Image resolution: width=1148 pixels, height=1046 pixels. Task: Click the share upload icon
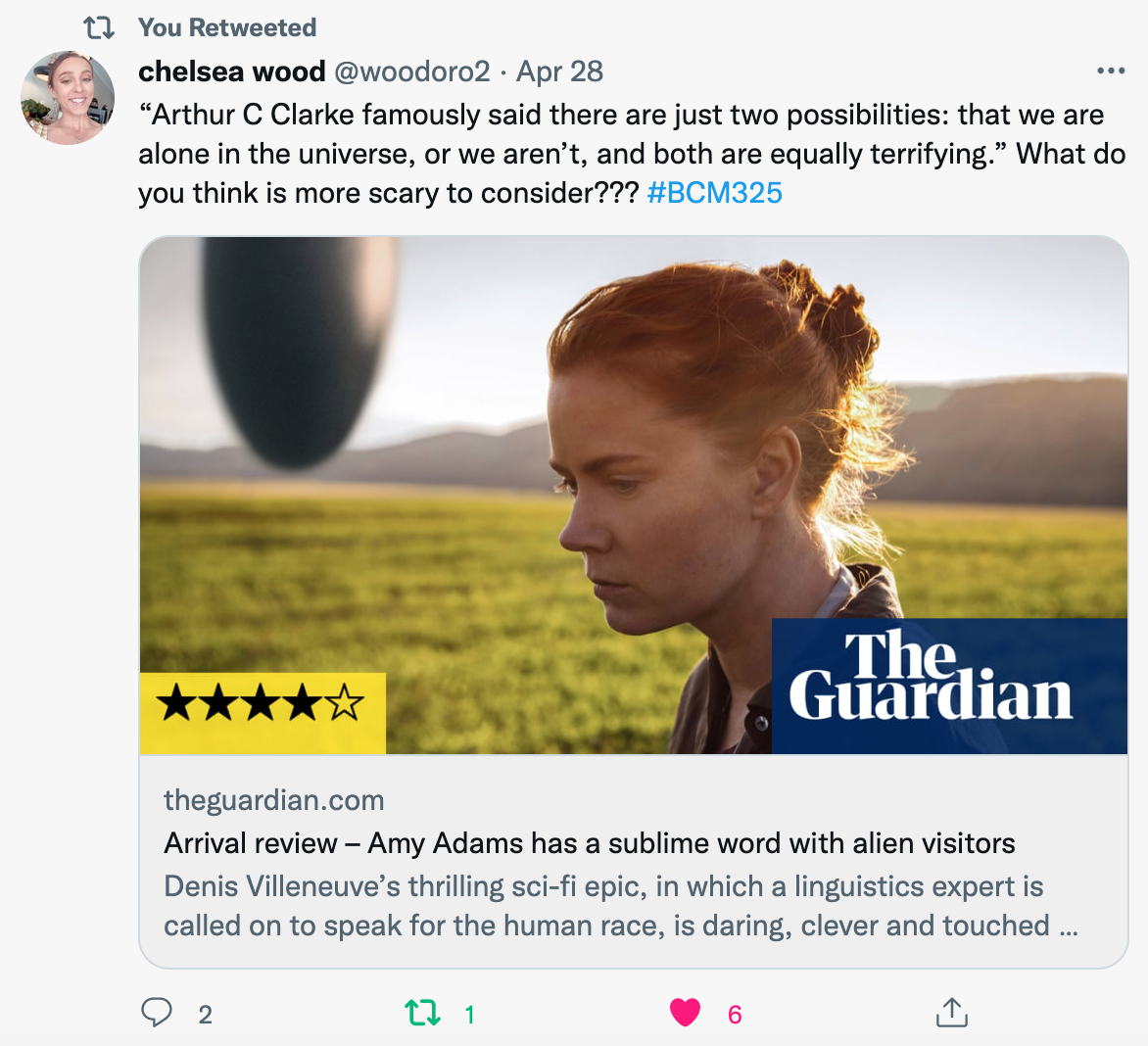click(x=951, y=1013)
